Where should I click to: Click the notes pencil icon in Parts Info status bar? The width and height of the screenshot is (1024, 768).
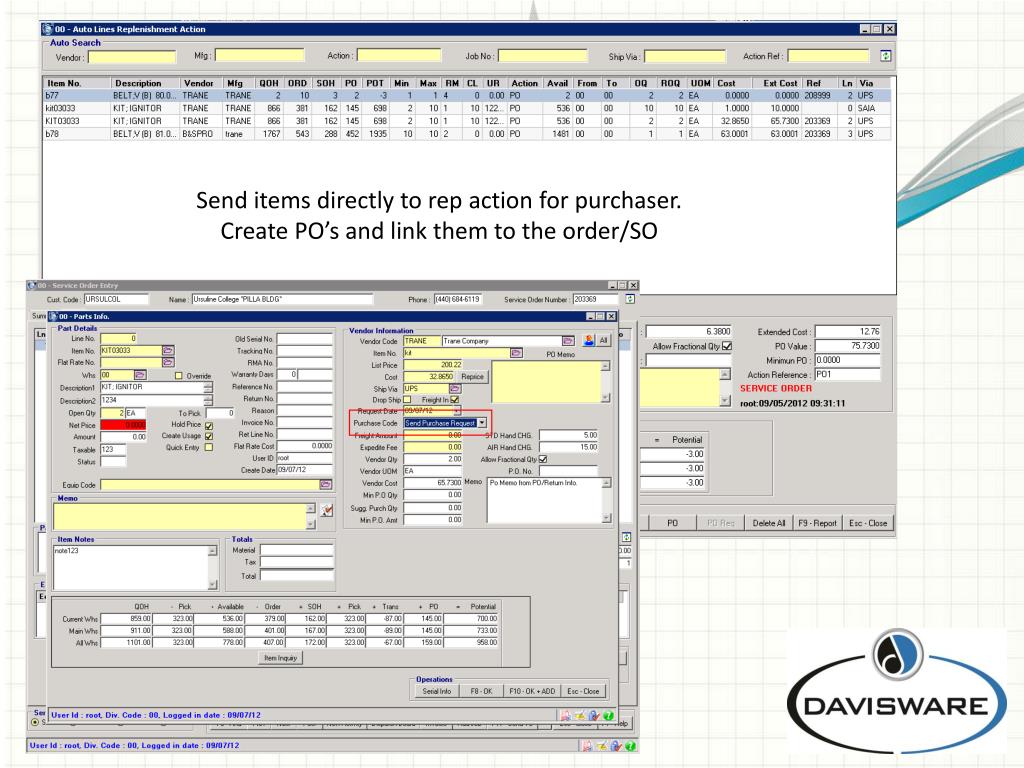579,716
